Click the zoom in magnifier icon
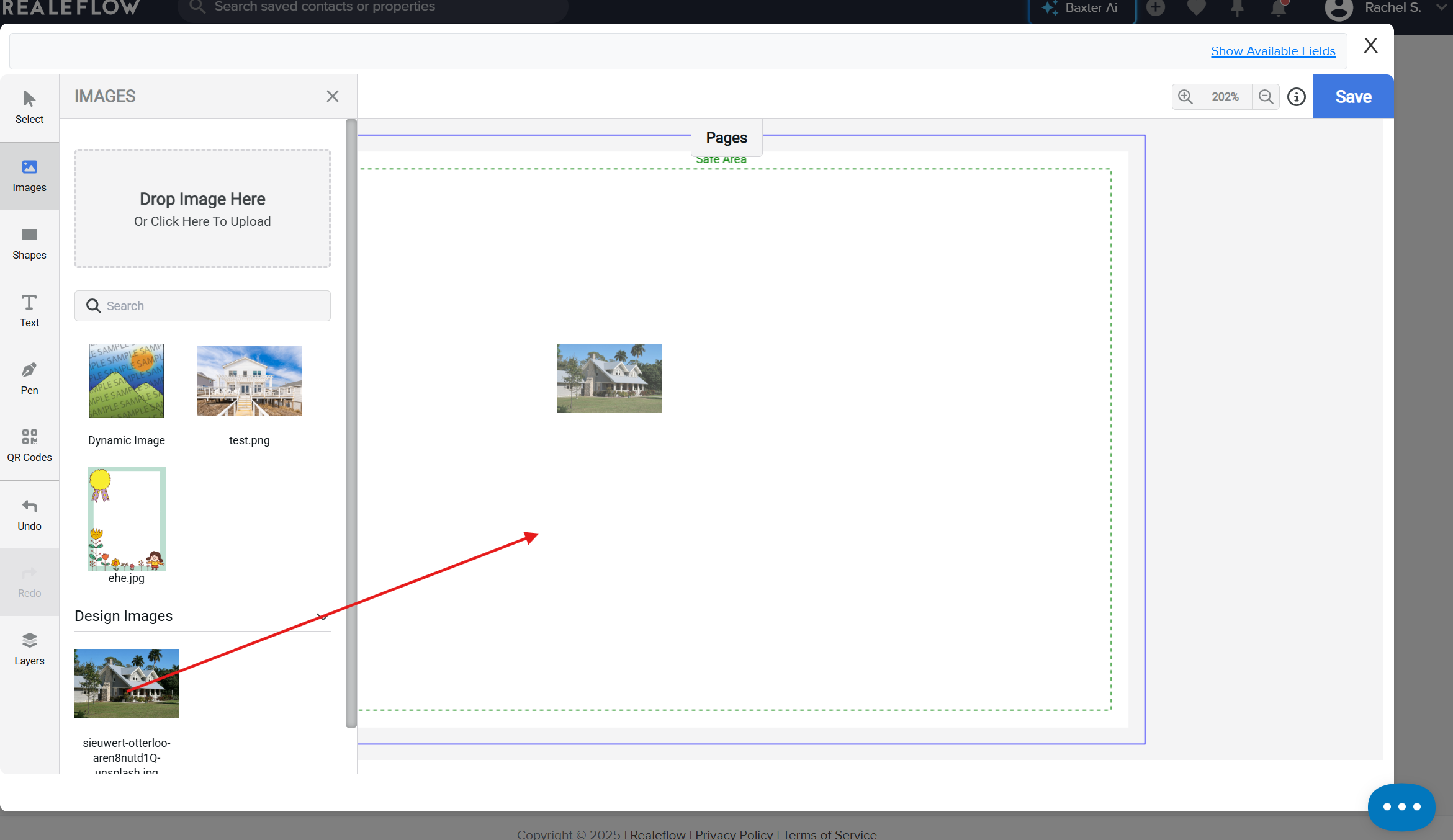 coord(1185,97)
